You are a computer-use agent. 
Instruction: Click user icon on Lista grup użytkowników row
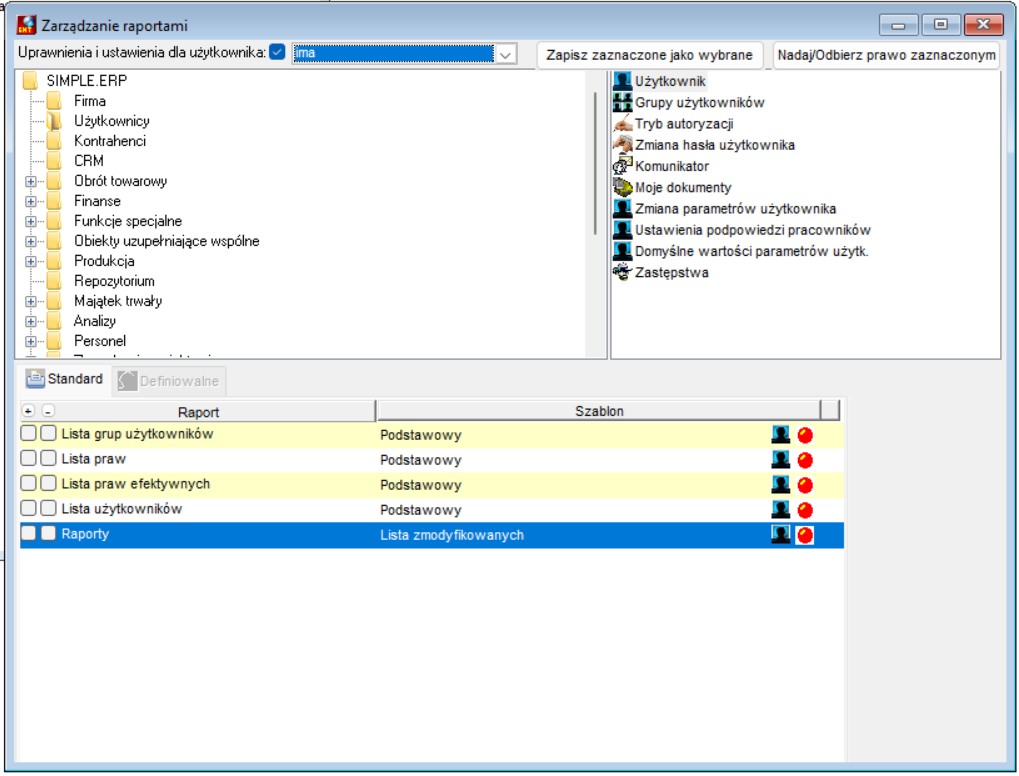coord(780,435)
